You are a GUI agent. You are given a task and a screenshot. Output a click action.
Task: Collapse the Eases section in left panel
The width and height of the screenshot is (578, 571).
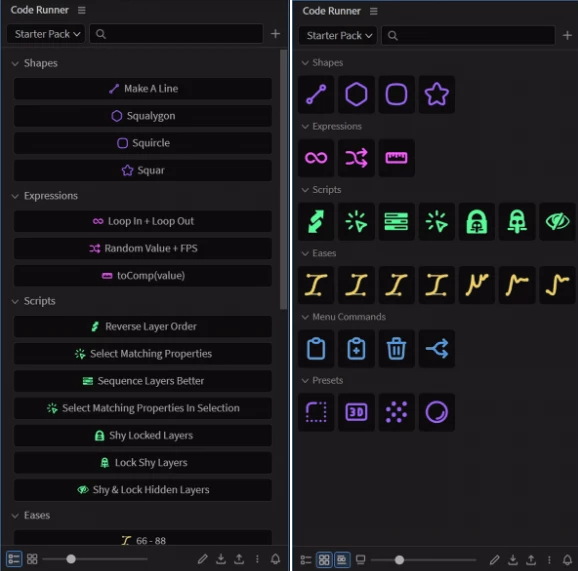click(15, 516)
